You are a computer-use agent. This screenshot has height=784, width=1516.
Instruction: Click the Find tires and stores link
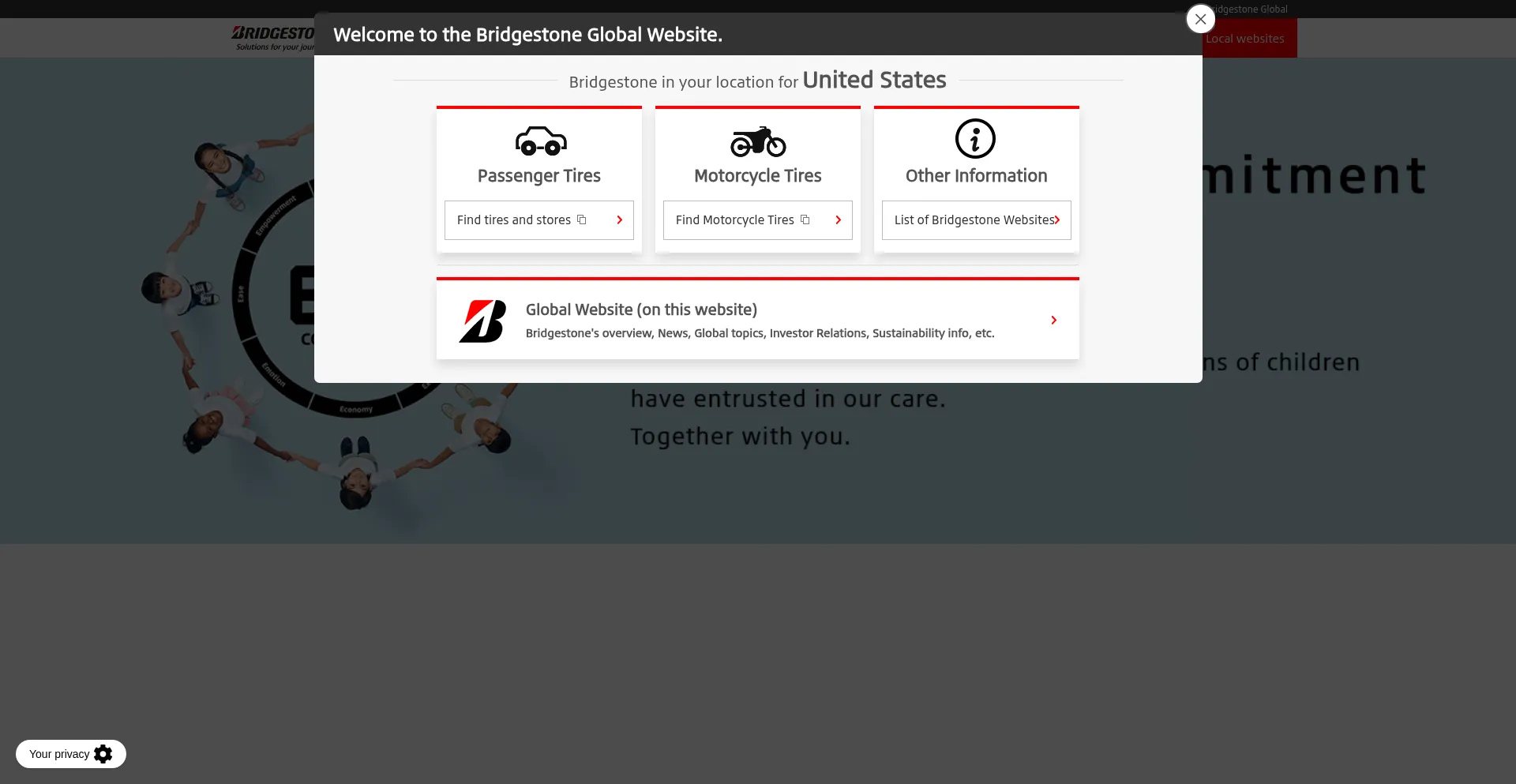(513, 220)
